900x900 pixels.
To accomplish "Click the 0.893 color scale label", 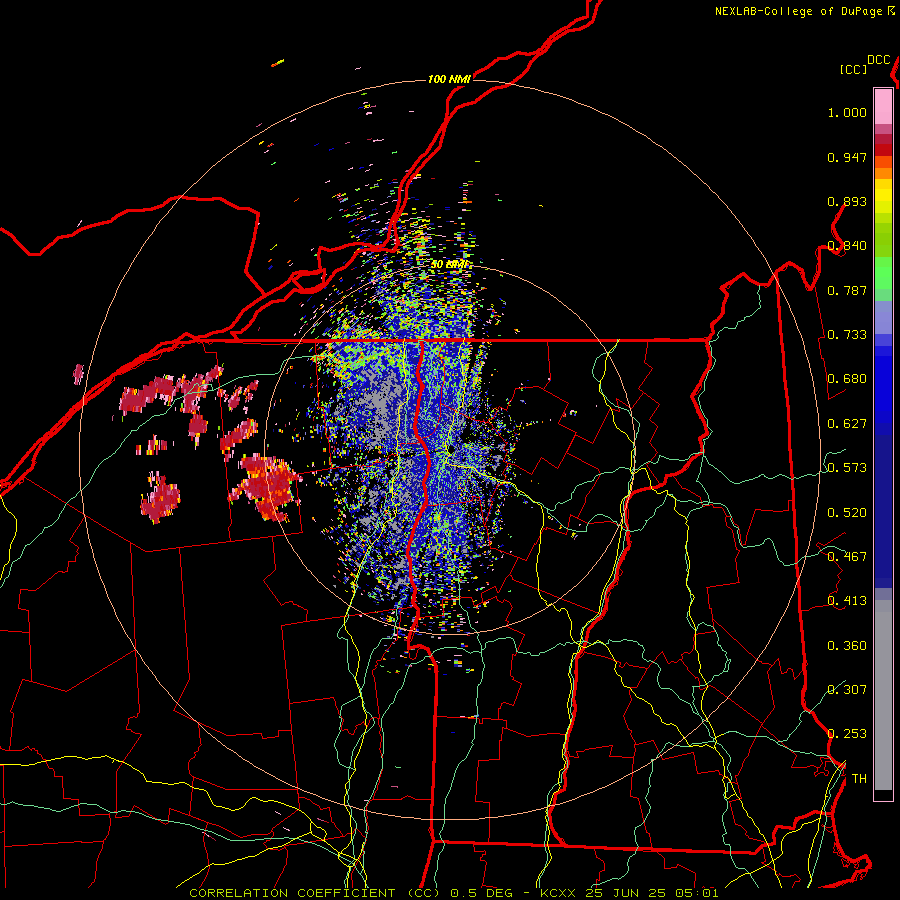I will [x=847, y=201].
